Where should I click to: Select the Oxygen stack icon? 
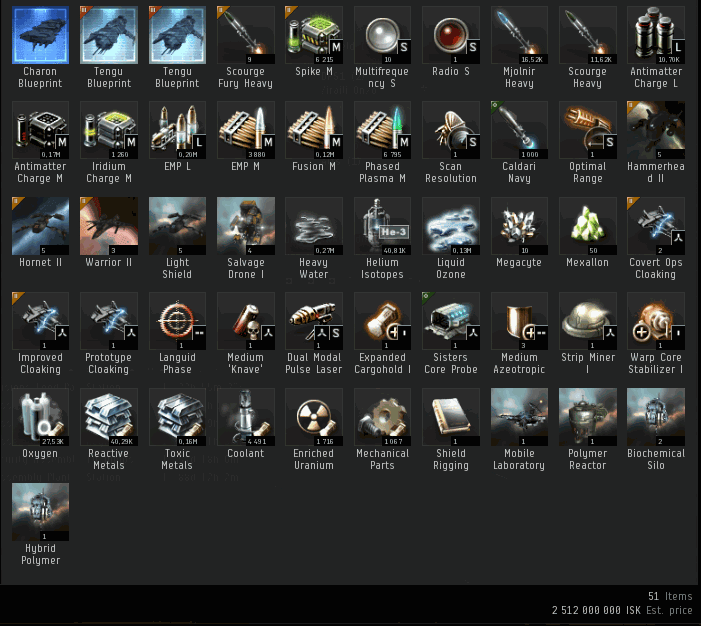pos(40,417)
